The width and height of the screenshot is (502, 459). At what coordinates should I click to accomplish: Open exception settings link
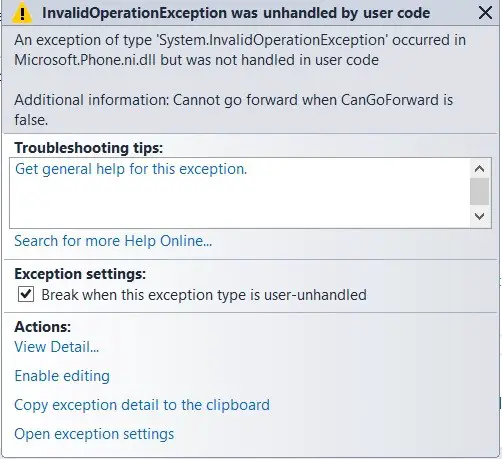(x=94, y=434)
